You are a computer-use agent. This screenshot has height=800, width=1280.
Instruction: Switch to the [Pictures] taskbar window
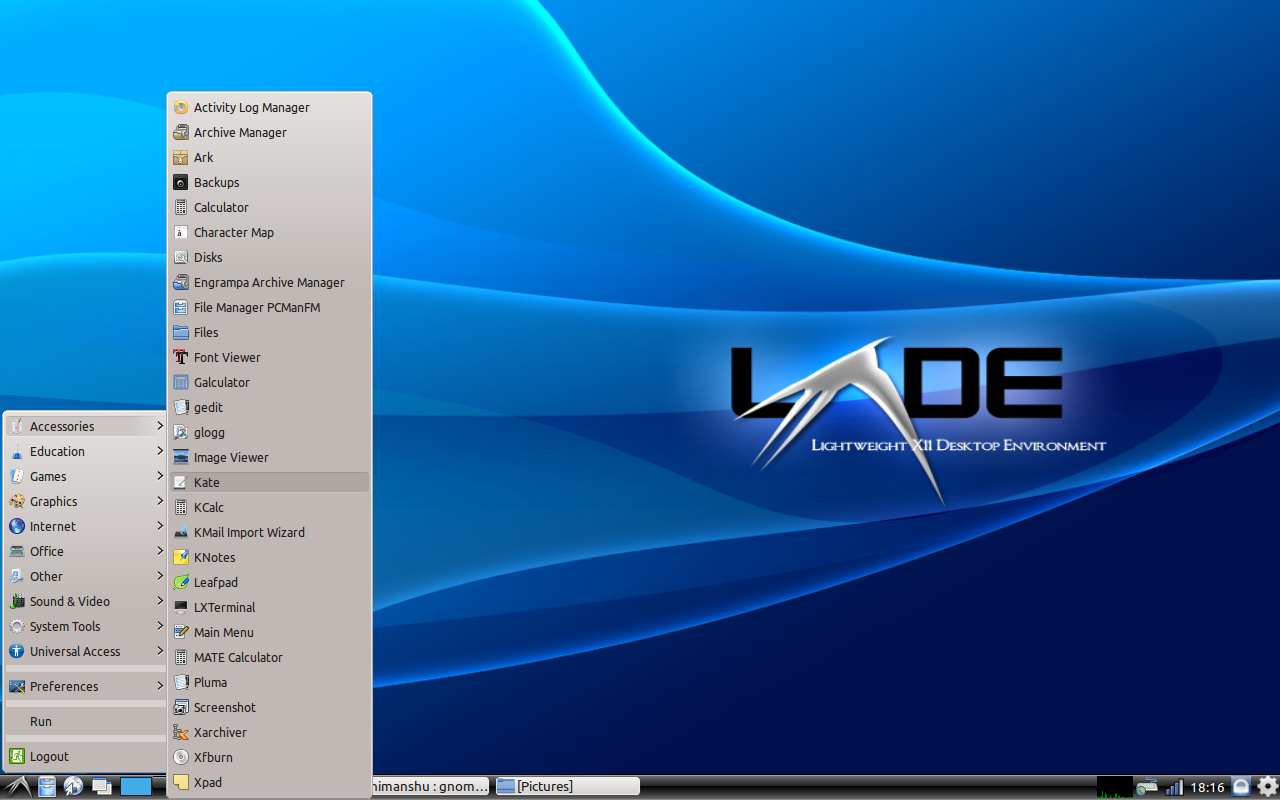click(x=567, y=787)
